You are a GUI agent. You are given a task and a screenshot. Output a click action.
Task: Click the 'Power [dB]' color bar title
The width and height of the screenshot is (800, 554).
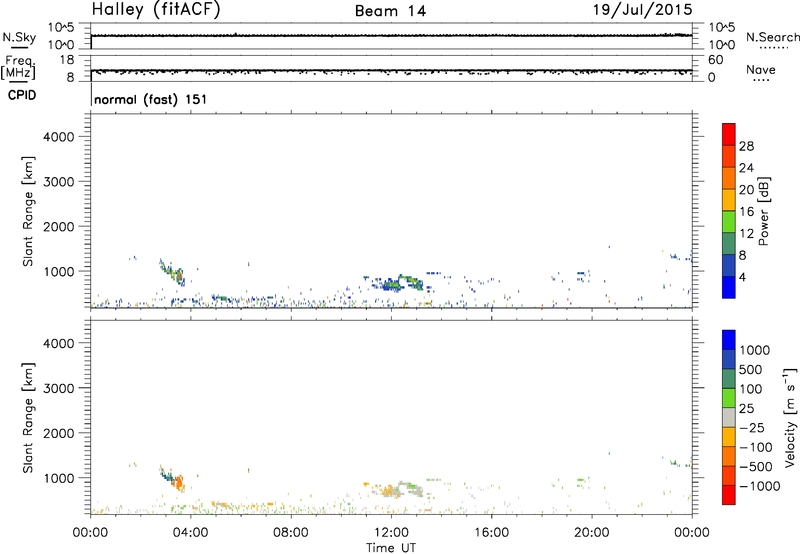tap(763, 211)
